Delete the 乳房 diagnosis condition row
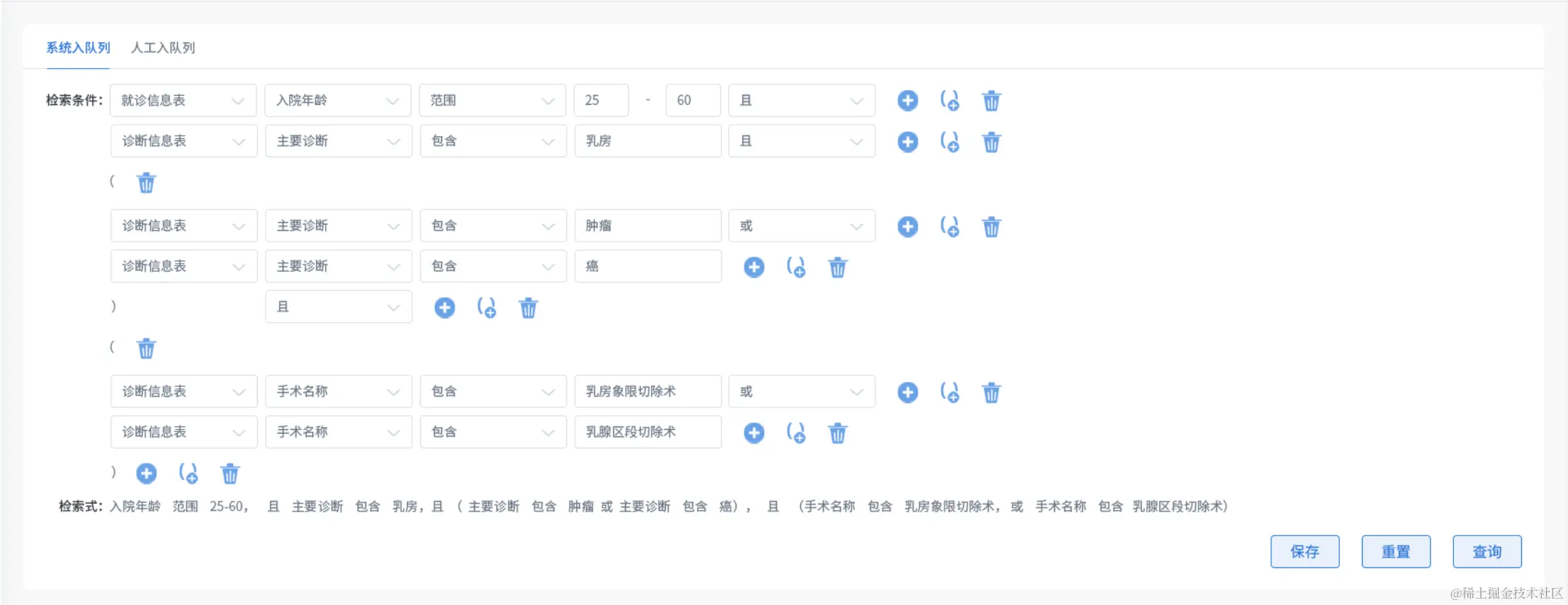The image size is (1568, 605). [992, 142]
